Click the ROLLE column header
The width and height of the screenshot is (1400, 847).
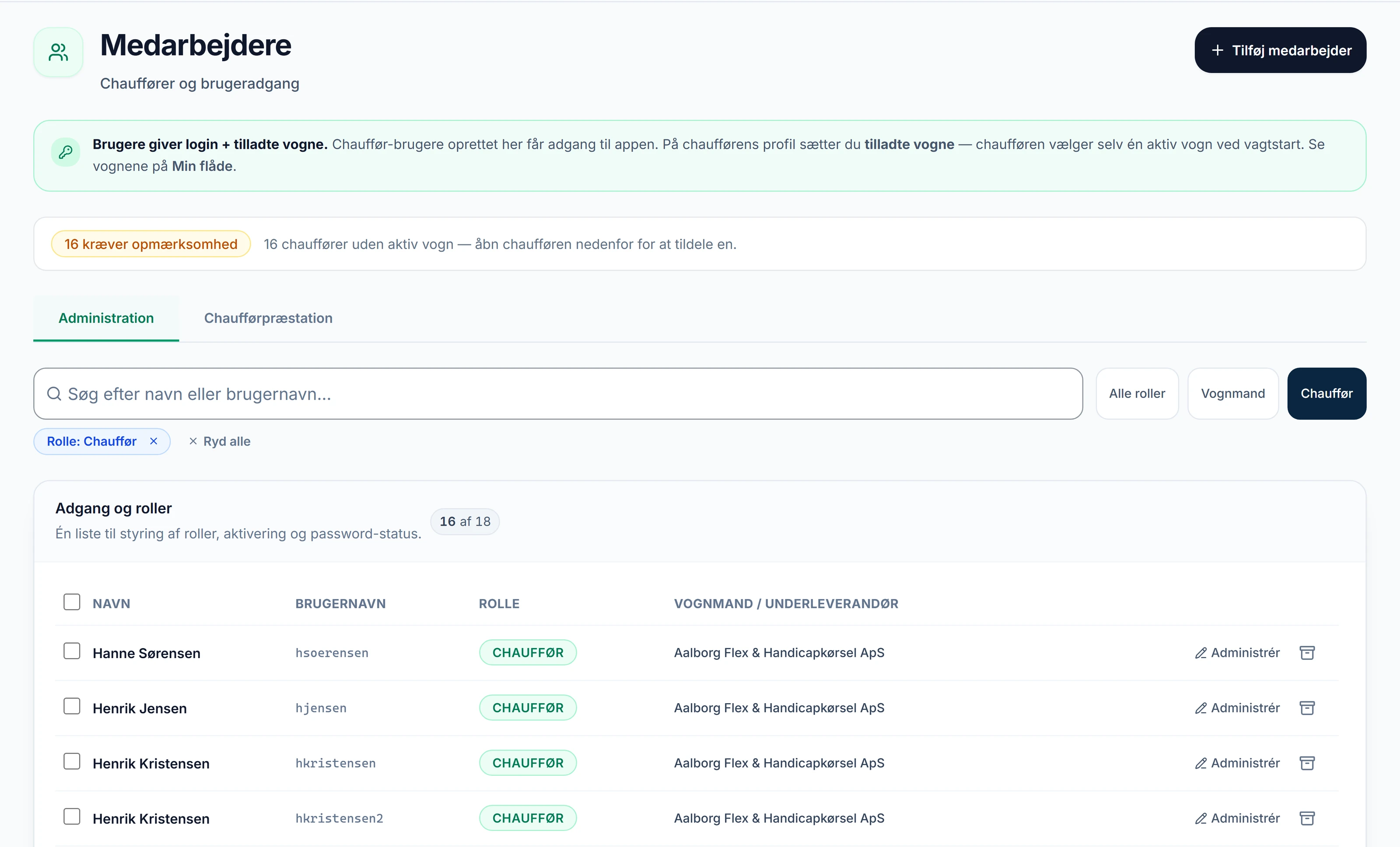(x=499, y=604)
